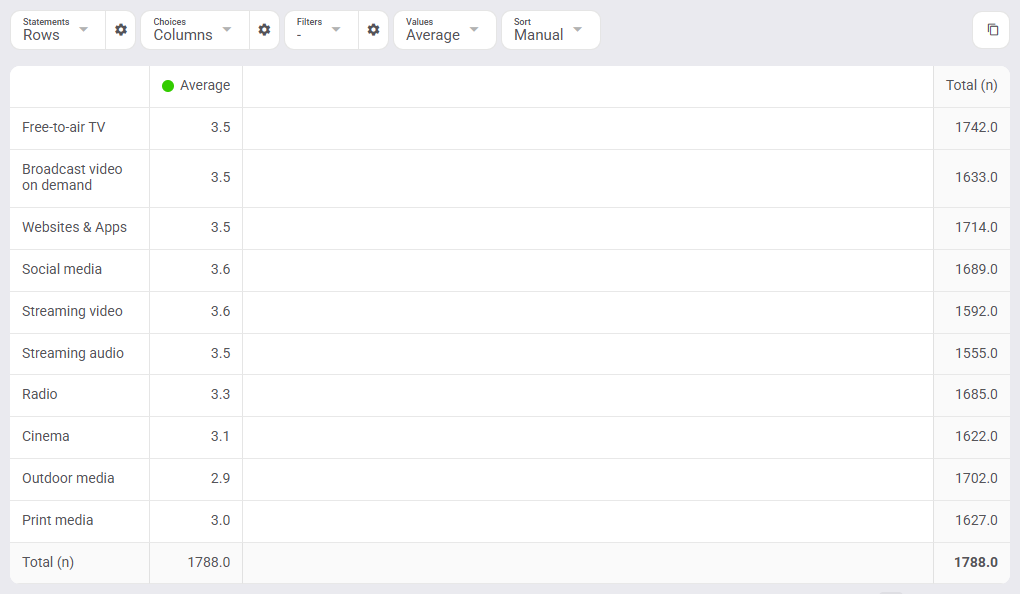This screenshot has width=1020, height=594.
Task: Click the green Average color dot
Action: tap(168, 86)
